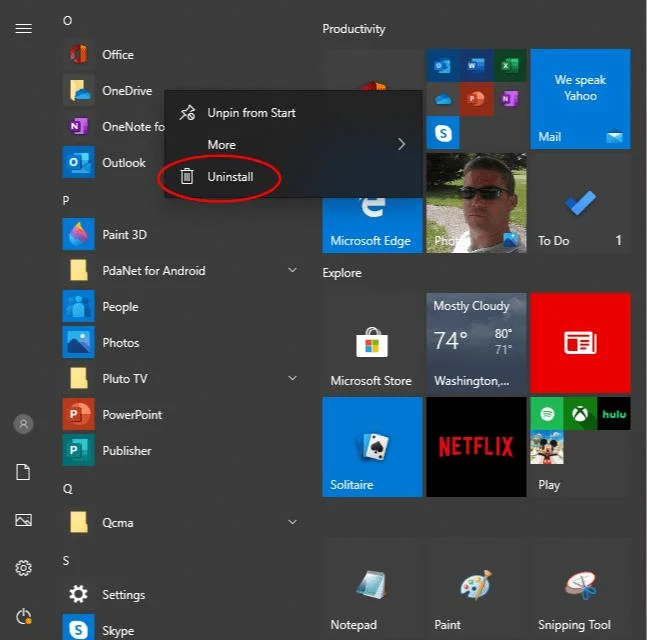Open the hamburger menu icon
The image size is (647, 640).
click(24, 28)
